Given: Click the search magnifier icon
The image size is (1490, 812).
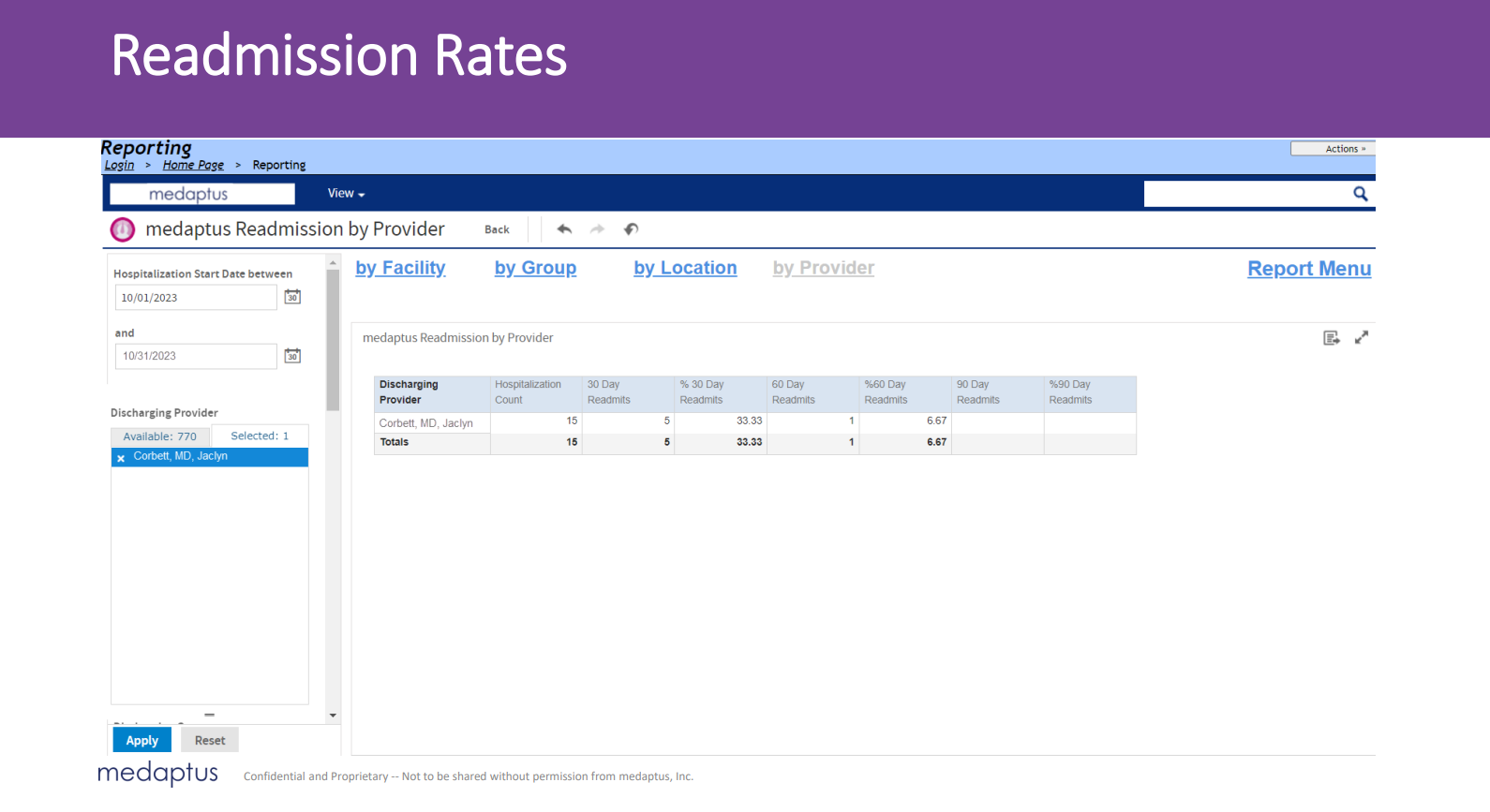Looking at the screenshot, I should coord(1360,194).
